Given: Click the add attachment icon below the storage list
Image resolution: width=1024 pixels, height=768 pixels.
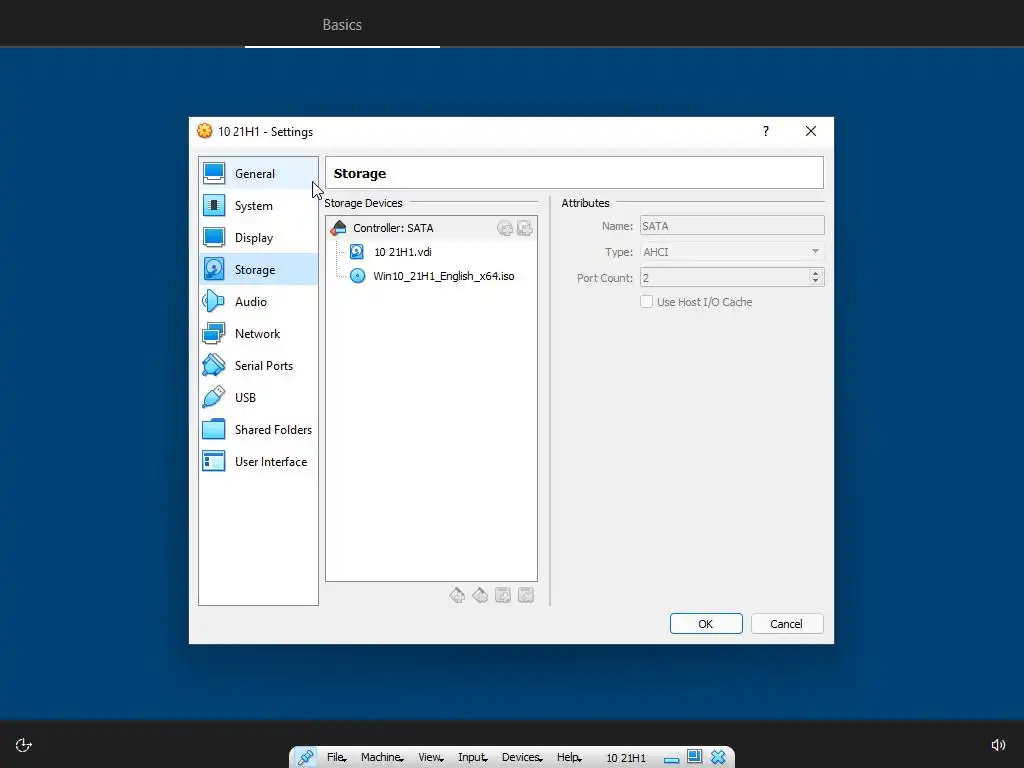Looking at the screenshot, I should (503, 595).
